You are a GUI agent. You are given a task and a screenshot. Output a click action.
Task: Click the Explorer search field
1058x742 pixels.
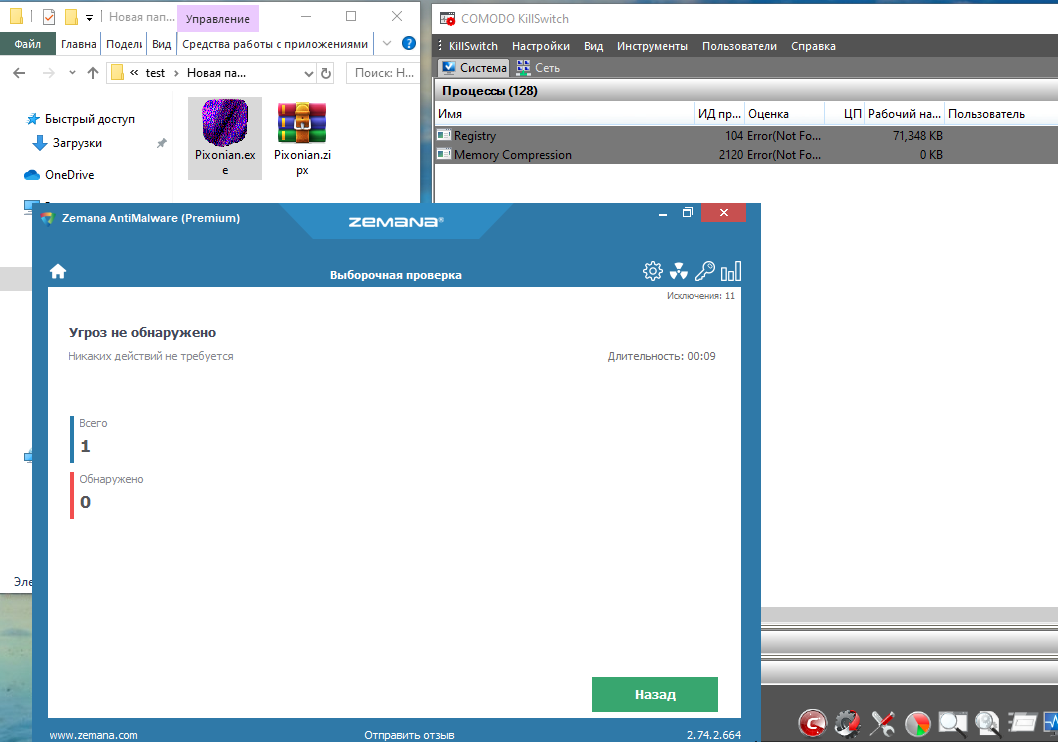(383, 73)
